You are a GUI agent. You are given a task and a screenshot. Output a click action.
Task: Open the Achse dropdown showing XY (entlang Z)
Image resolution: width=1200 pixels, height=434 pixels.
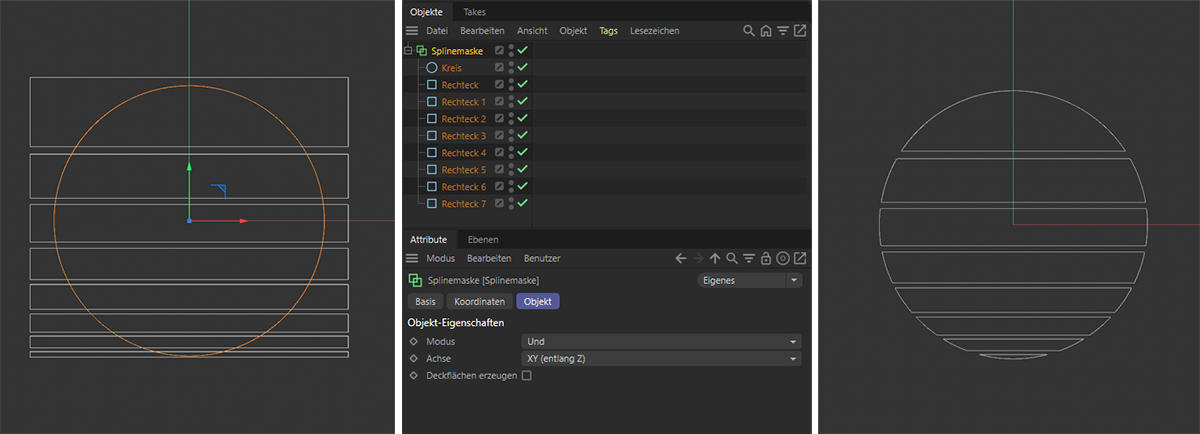(661, 358)
